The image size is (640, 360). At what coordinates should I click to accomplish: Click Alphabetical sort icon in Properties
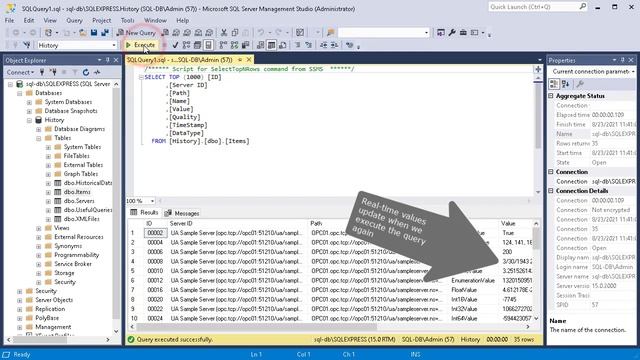coord(565,84)
